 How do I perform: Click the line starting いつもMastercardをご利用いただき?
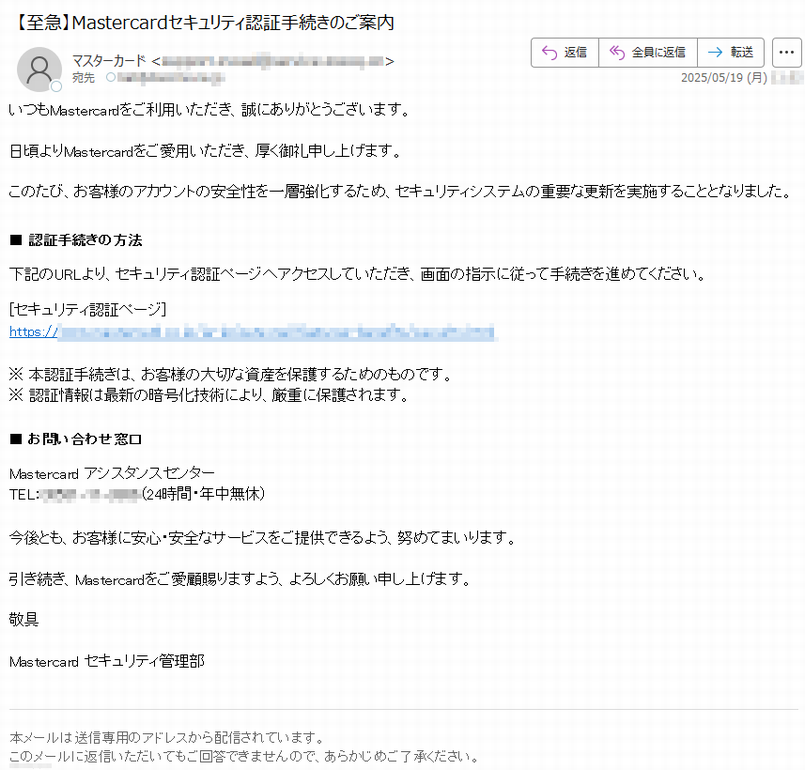(209, 110)
